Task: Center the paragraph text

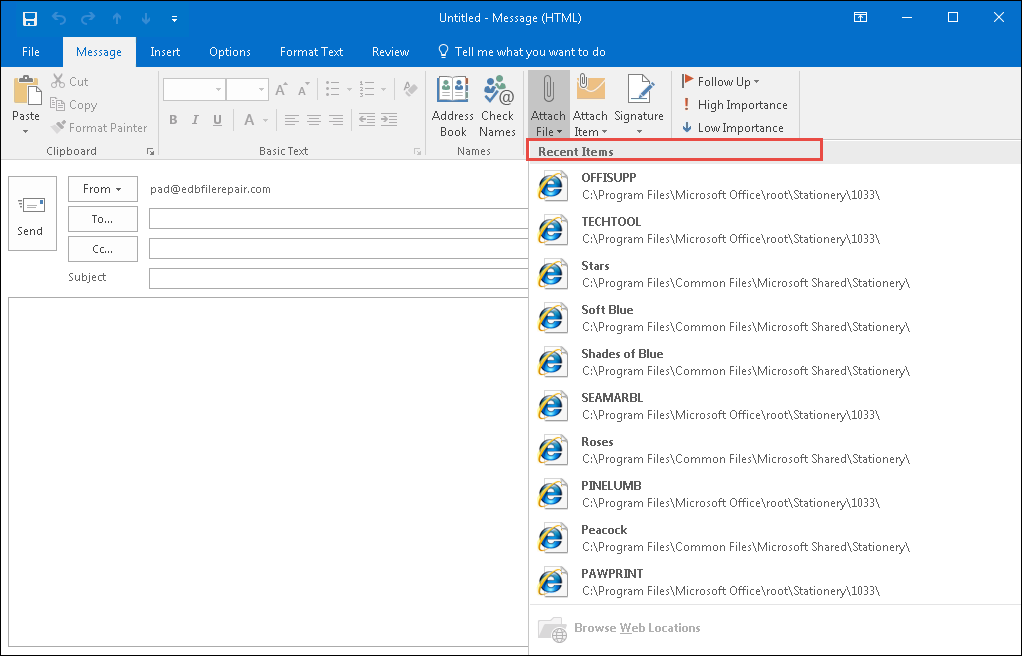Action: click(314, 120)
